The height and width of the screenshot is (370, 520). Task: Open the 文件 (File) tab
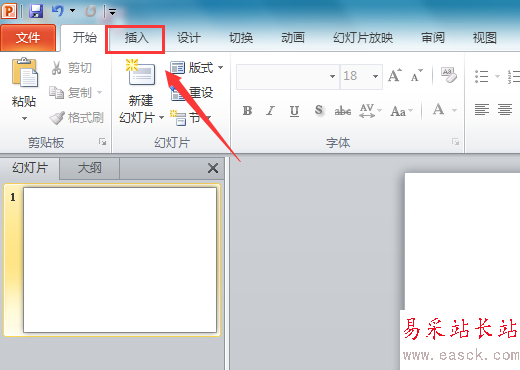[x=28, y=38]
